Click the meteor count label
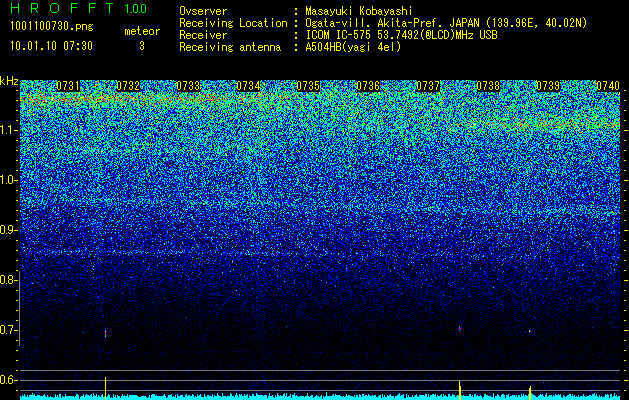Screen dimensions: 629x400 click(142, 31)
